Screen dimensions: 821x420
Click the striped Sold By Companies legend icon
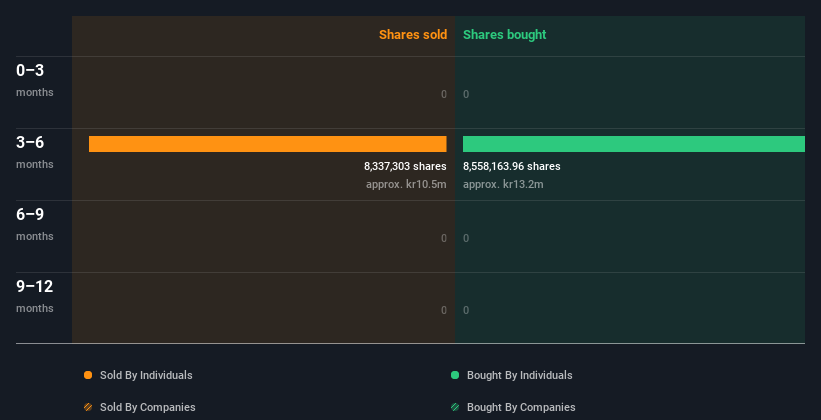click(x=88, y=407)
